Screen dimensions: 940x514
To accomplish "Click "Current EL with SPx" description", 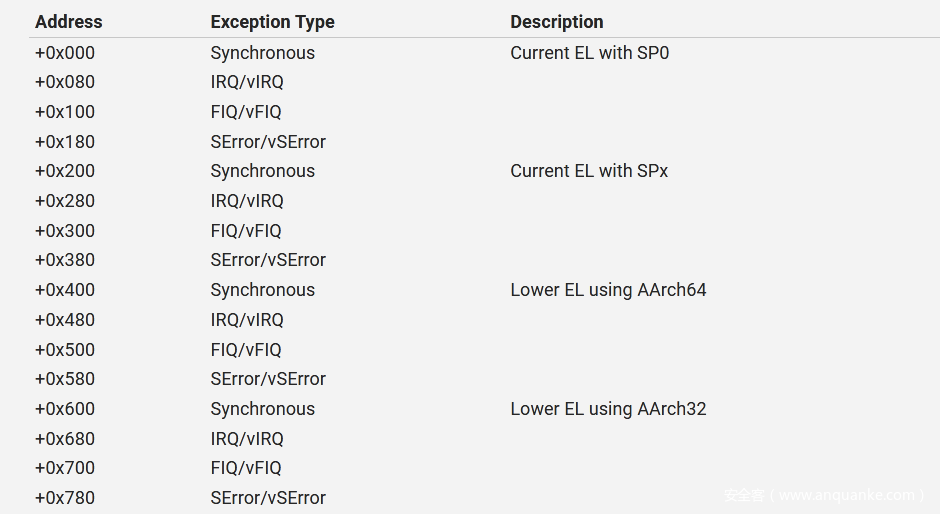I will (x=588, y=171).
